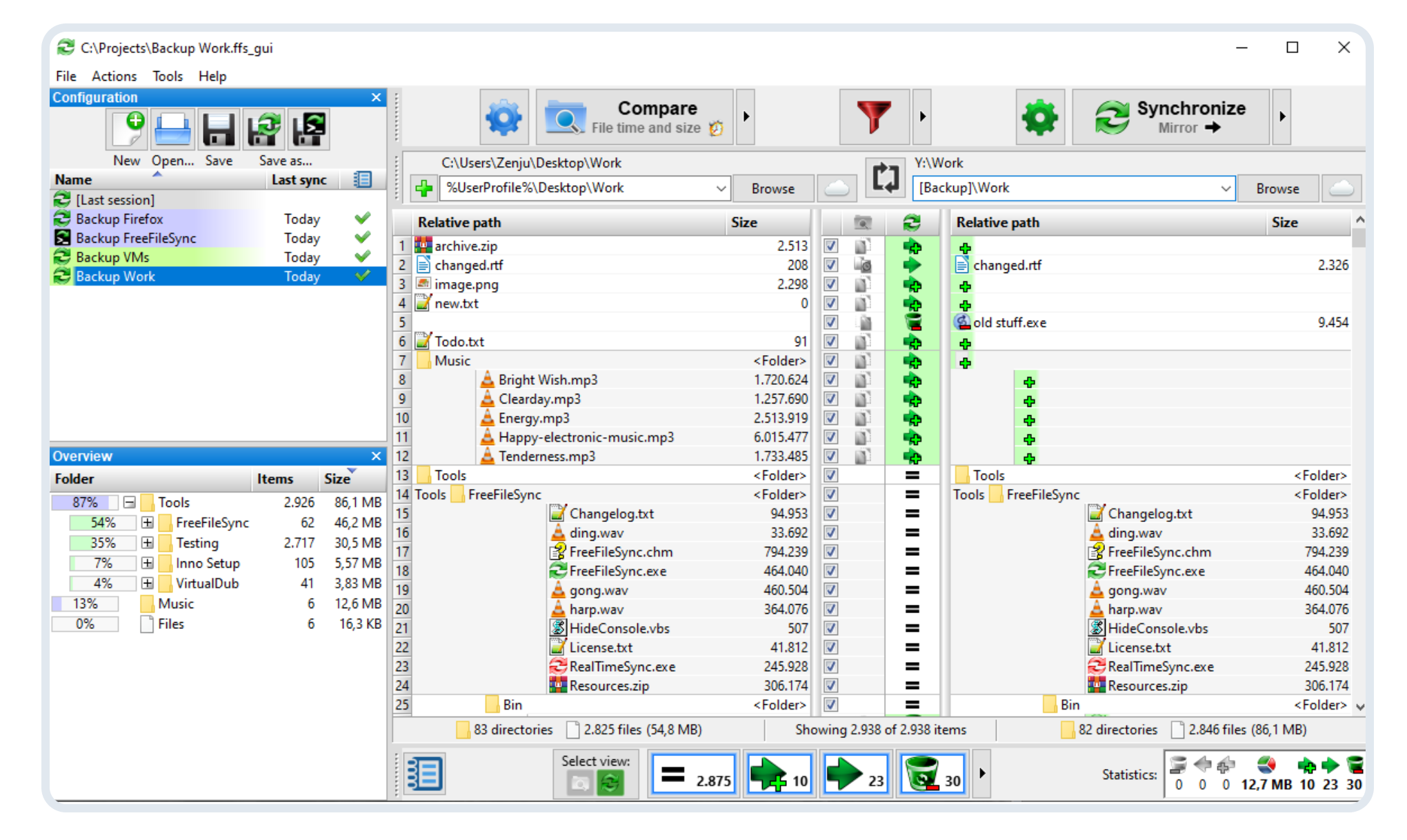Open the Actions menu
The width and height of the screenshot is (1407, 840).
point(114,76)
